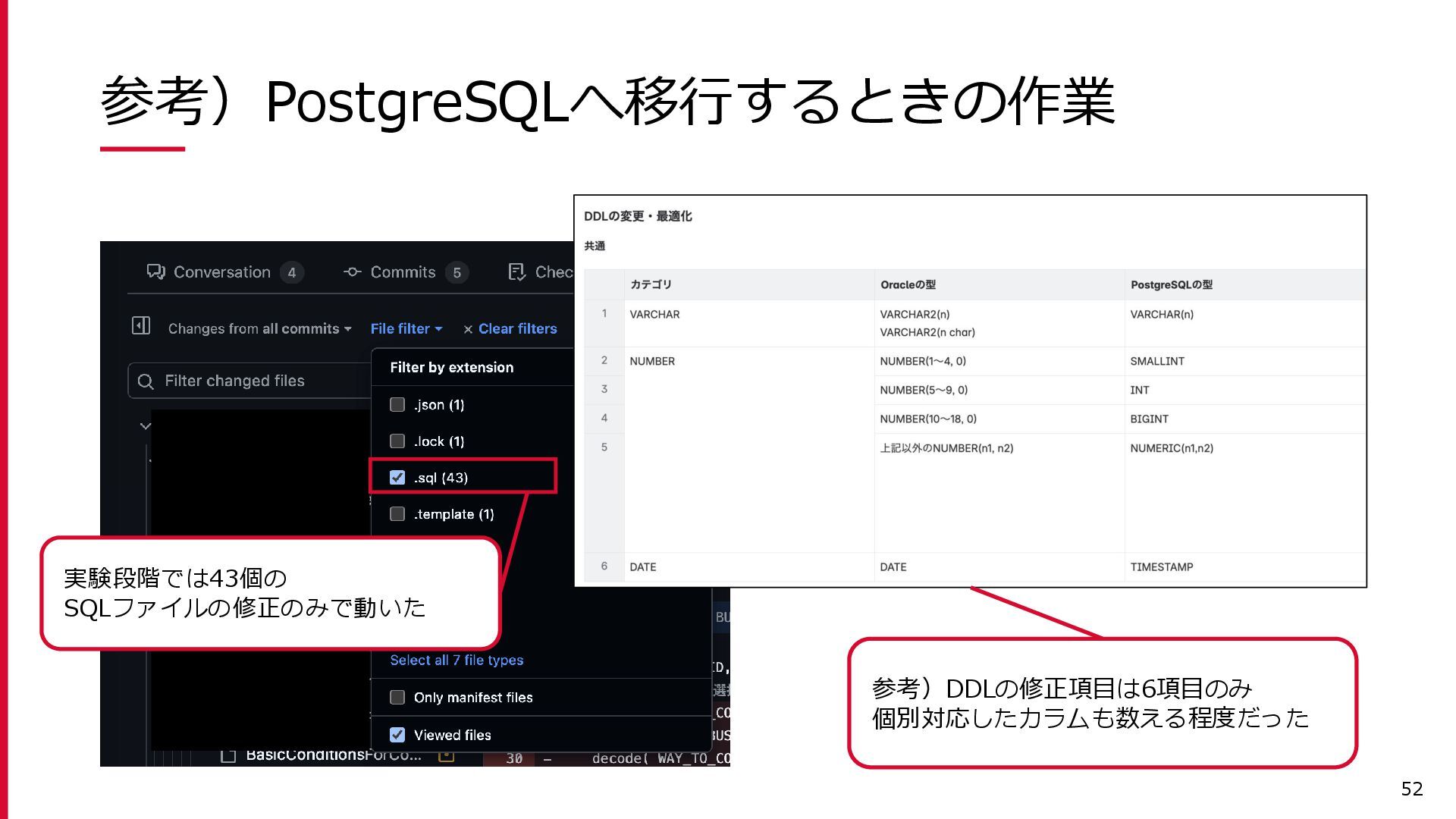
Task: Click the search magnifier icon
Action: coord(146,381)
